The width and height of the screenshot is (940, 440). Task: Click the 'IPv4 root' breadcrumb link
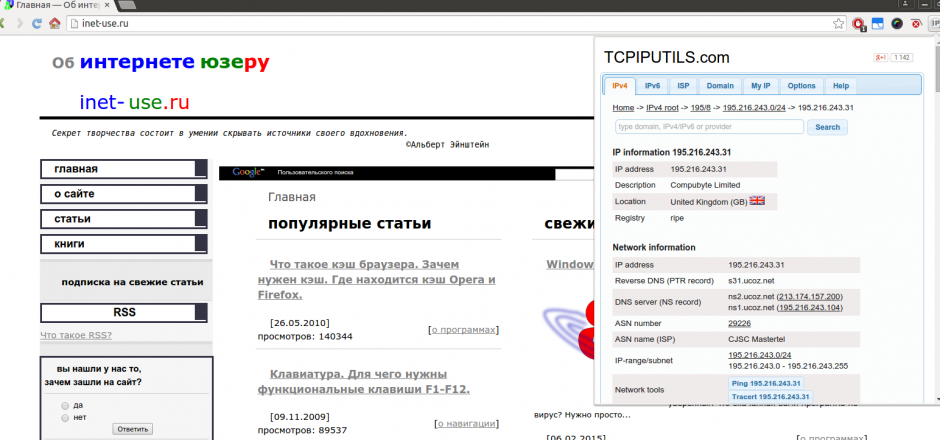(x=662, y=108)
